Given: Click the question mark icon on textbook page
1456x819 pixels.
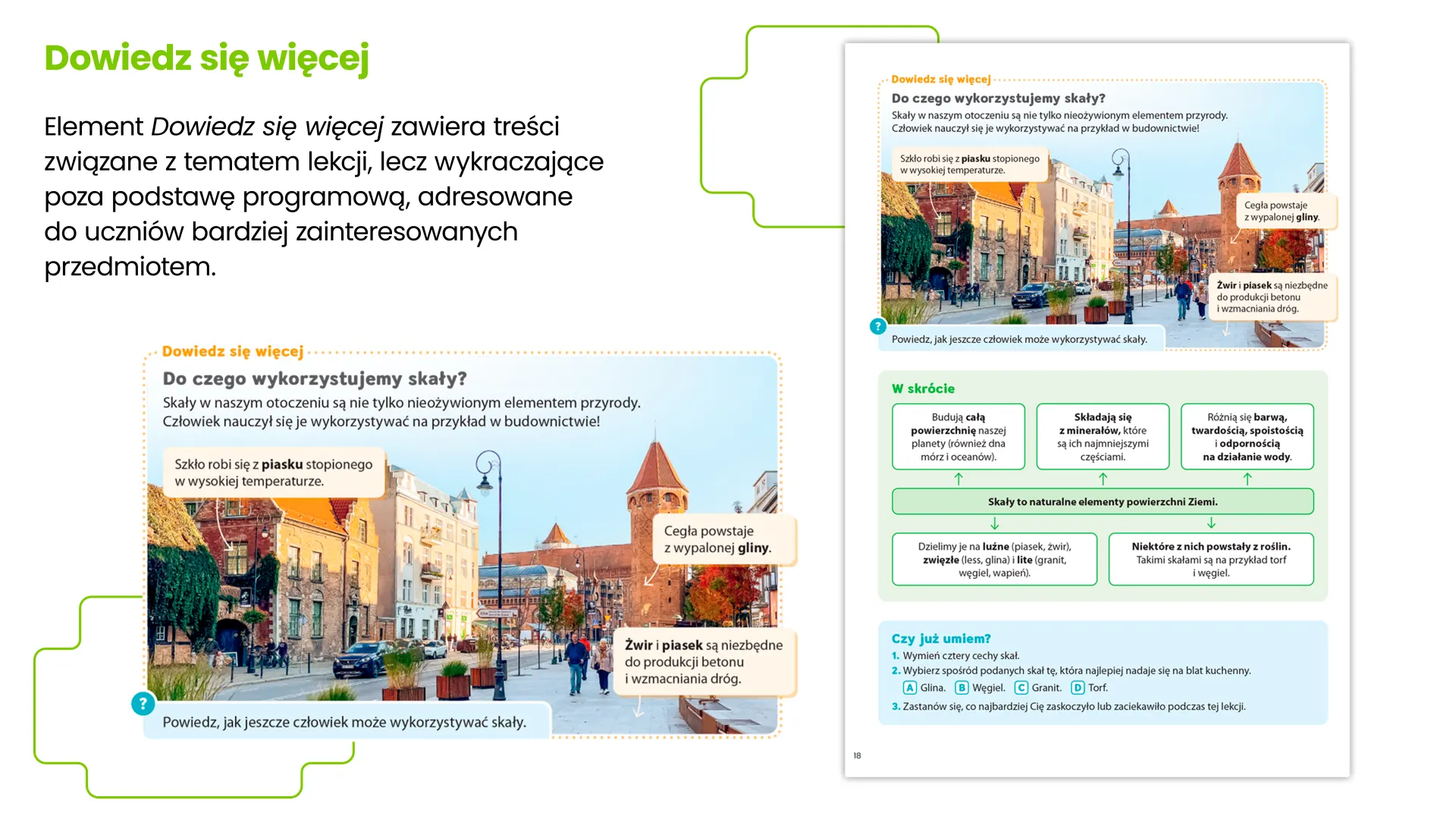Looking at the screenshot, I should click(x=877, y=327).
